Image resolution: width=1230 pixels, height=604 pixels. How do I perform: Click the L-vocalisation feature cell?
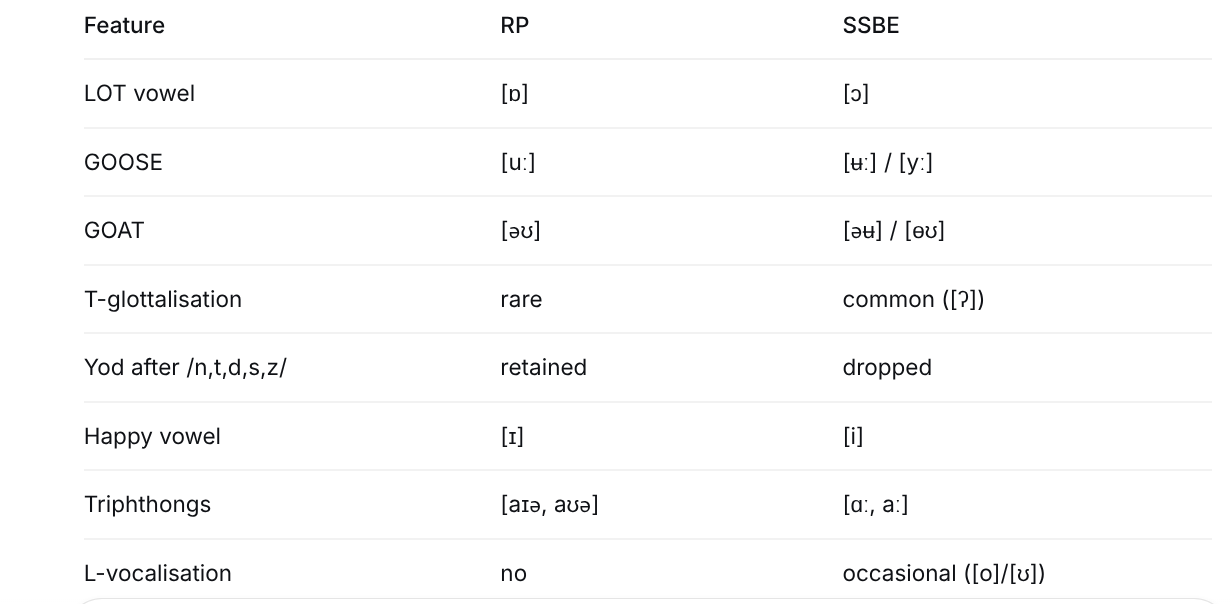tap(158, 573)
